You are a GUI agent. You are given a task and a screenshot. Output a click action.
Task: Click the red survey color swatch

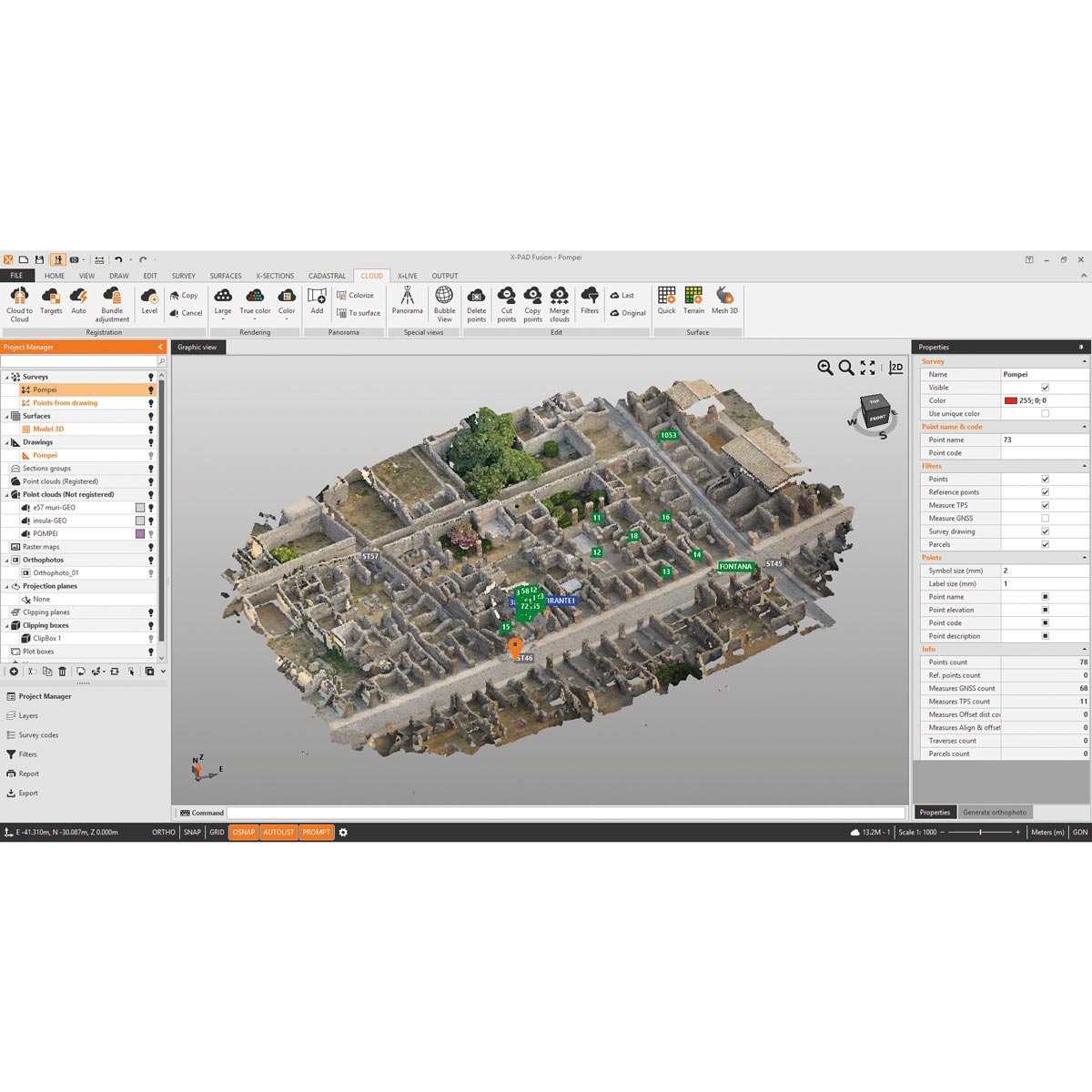[x=1010, y=400]
